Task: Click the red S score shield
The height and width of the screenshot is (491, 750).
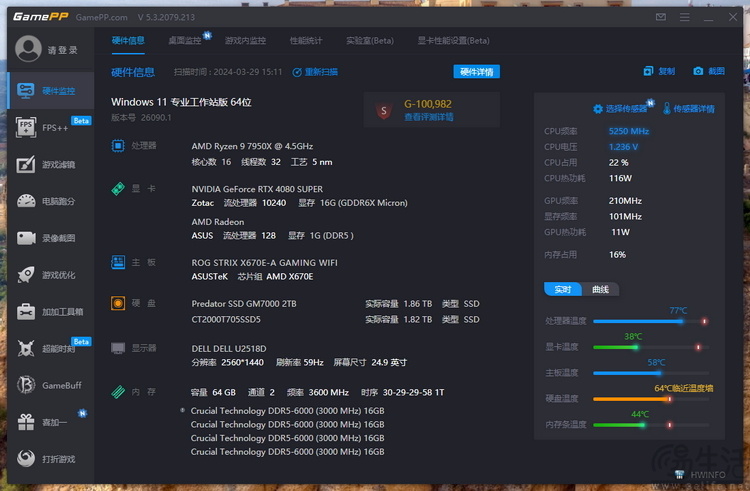Action: [x=384, y=111]
